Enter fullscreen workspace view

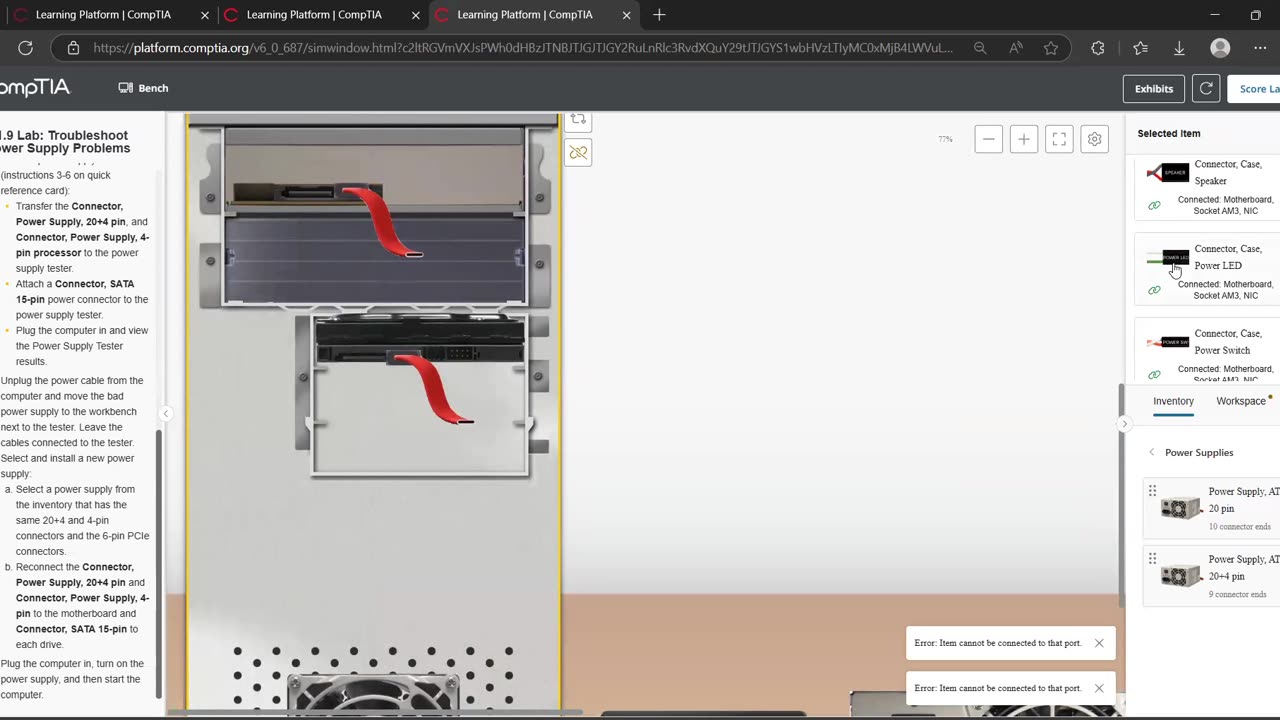tap(1059, 140)
